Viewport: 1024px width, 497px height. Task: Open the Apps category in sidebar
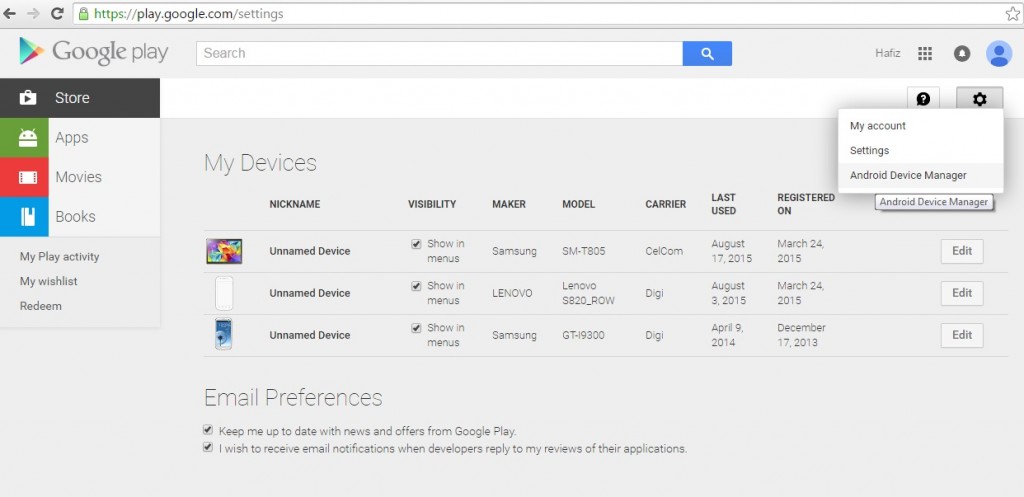72,138
